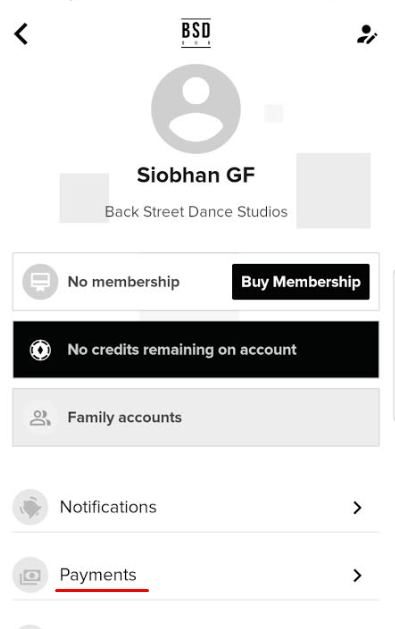Image resolution: width=395 pixels, height=629 pixels.
Task: Tap the BSD logo
Action: [196, 33]
